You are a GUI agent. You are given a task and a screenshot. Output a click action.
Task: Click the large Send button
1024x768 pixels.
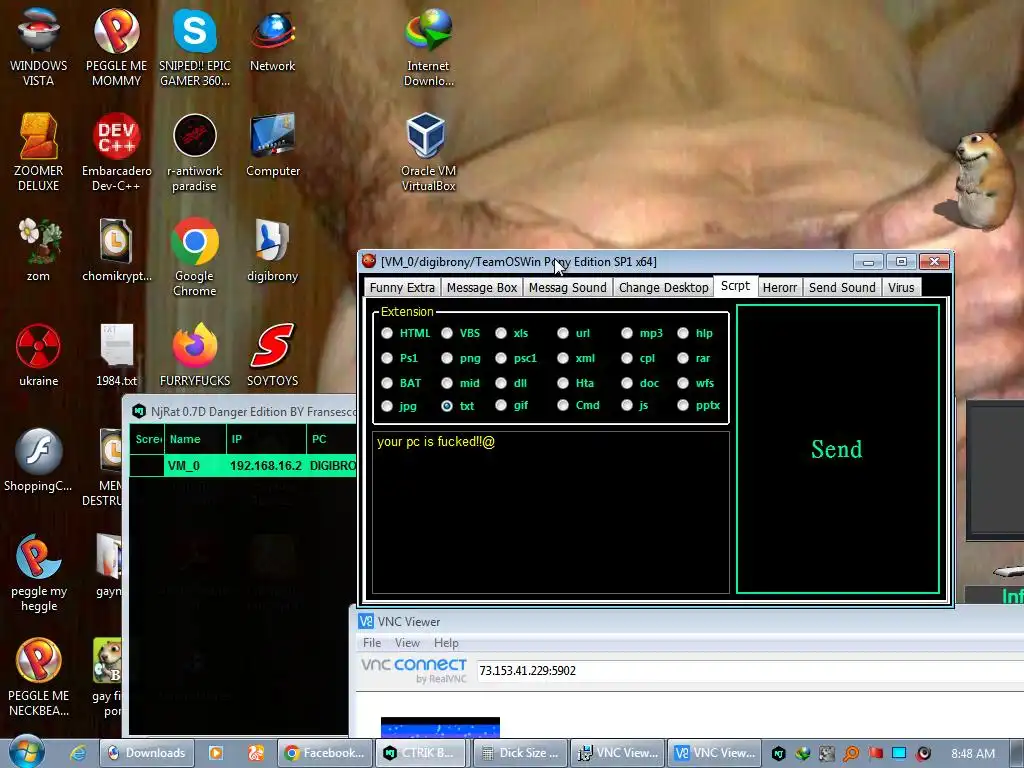click(x=837, y=449)
